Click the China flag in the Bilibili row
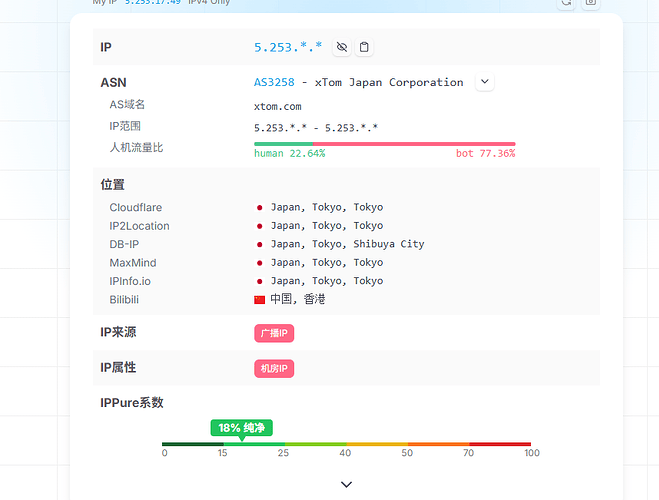Viewport: 659px width, 500px height. [260, 300]
